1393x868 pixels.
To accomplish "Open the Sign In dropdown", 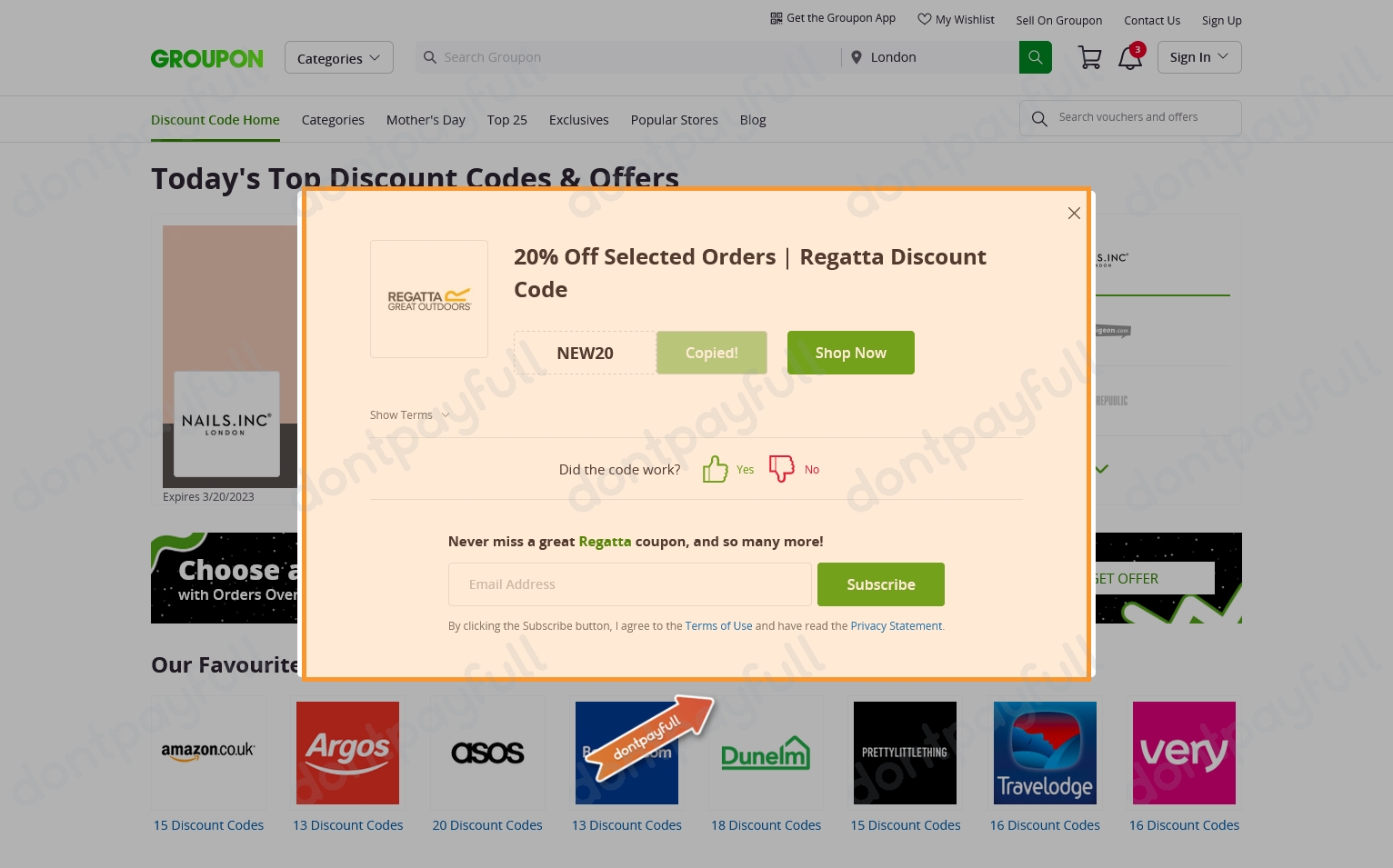I will point(1199,57).
